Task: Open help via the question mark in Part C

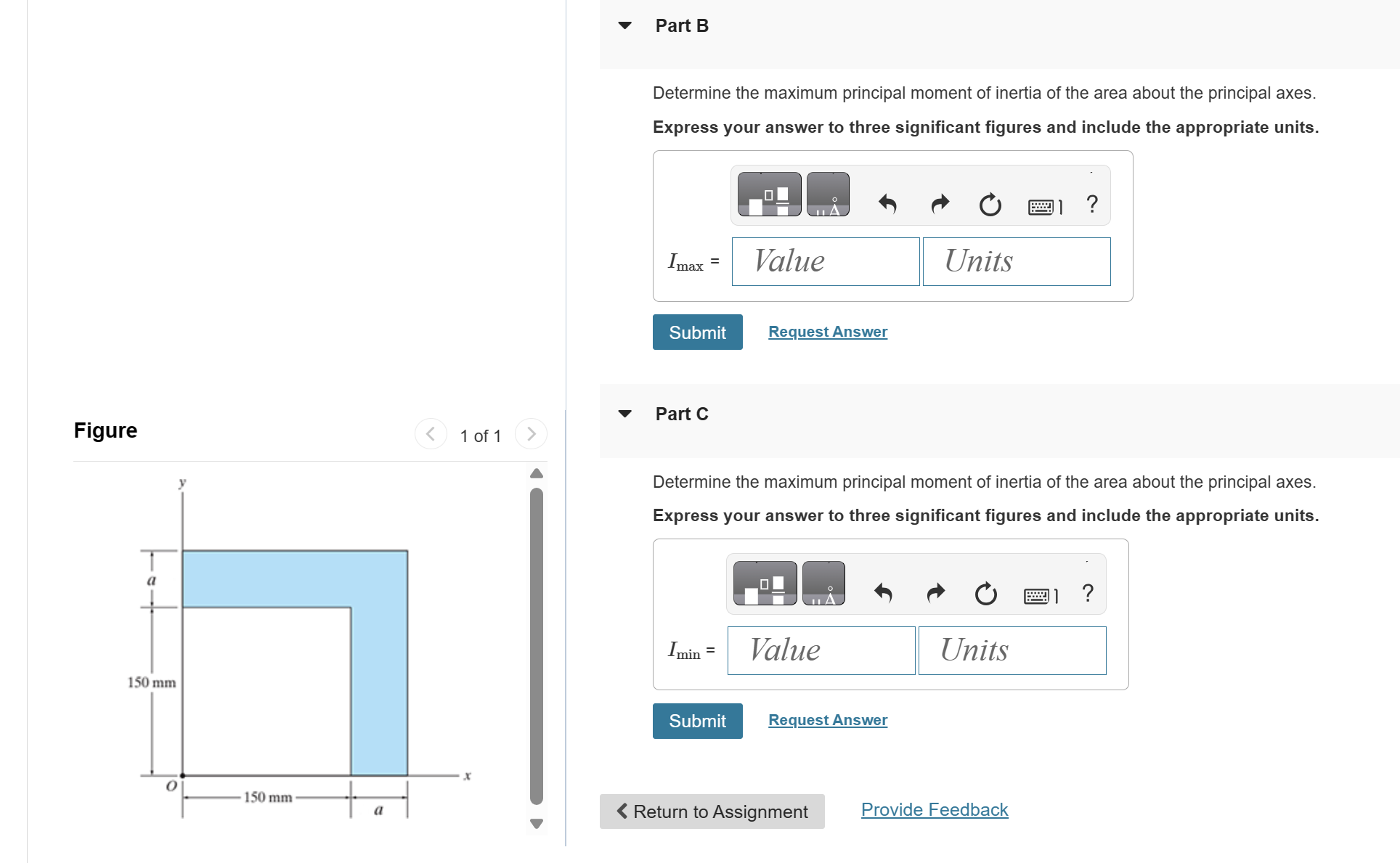Action: [1087, 594]
